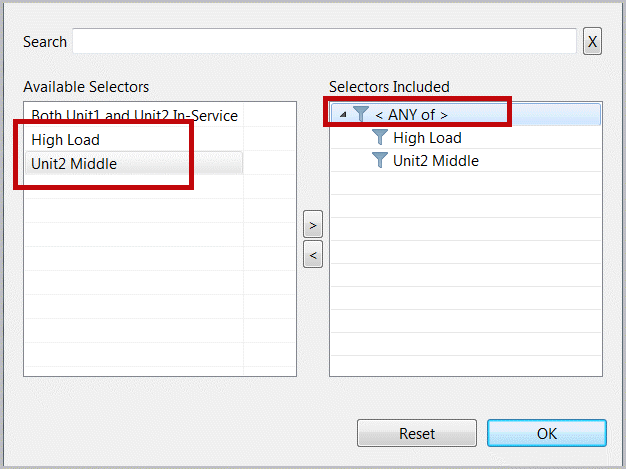Click the Selectors Included heading label
This screenshot has width=626, height=469.
coord(389,87)
